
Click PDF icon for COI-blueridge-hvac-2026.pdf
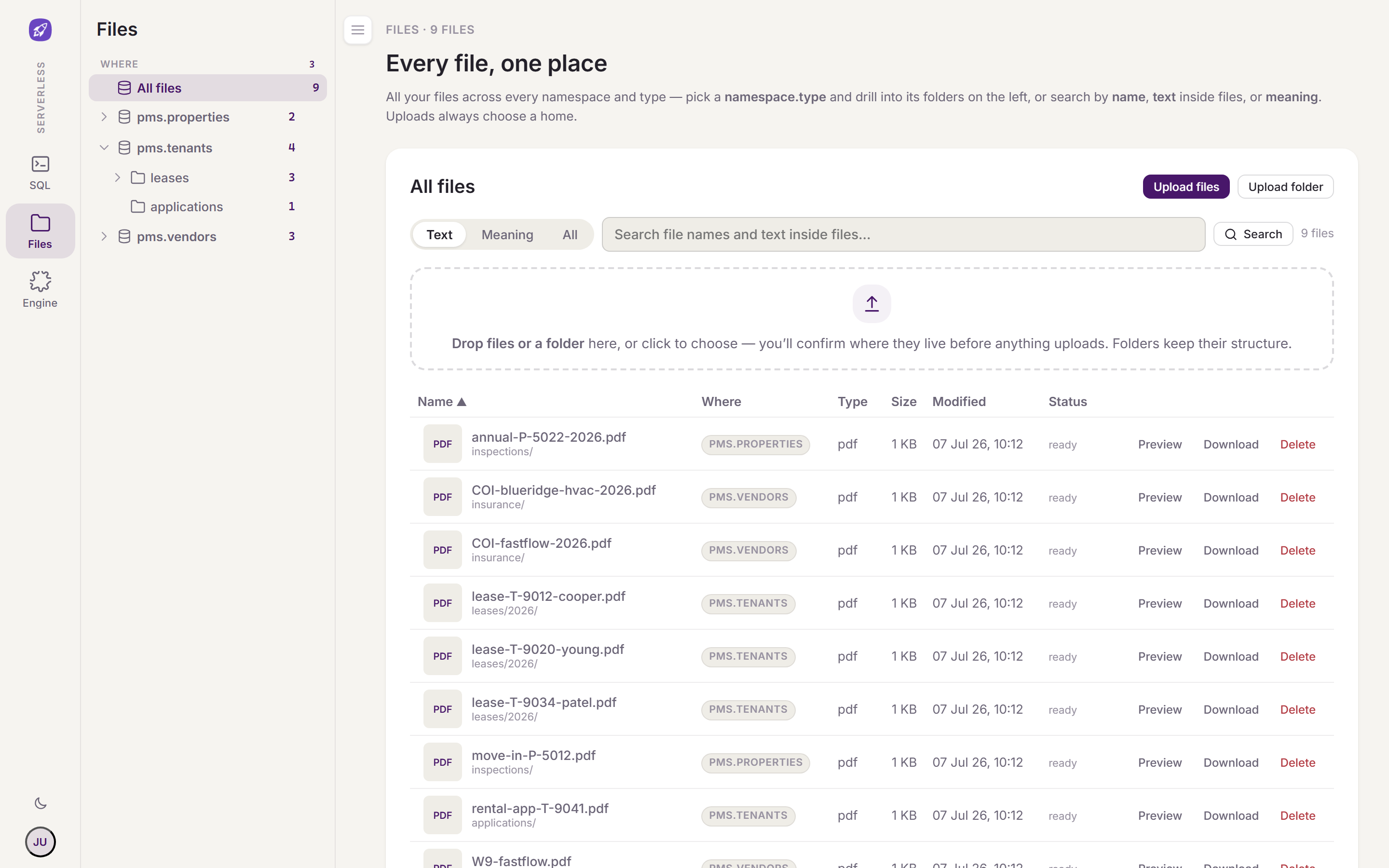443,497
